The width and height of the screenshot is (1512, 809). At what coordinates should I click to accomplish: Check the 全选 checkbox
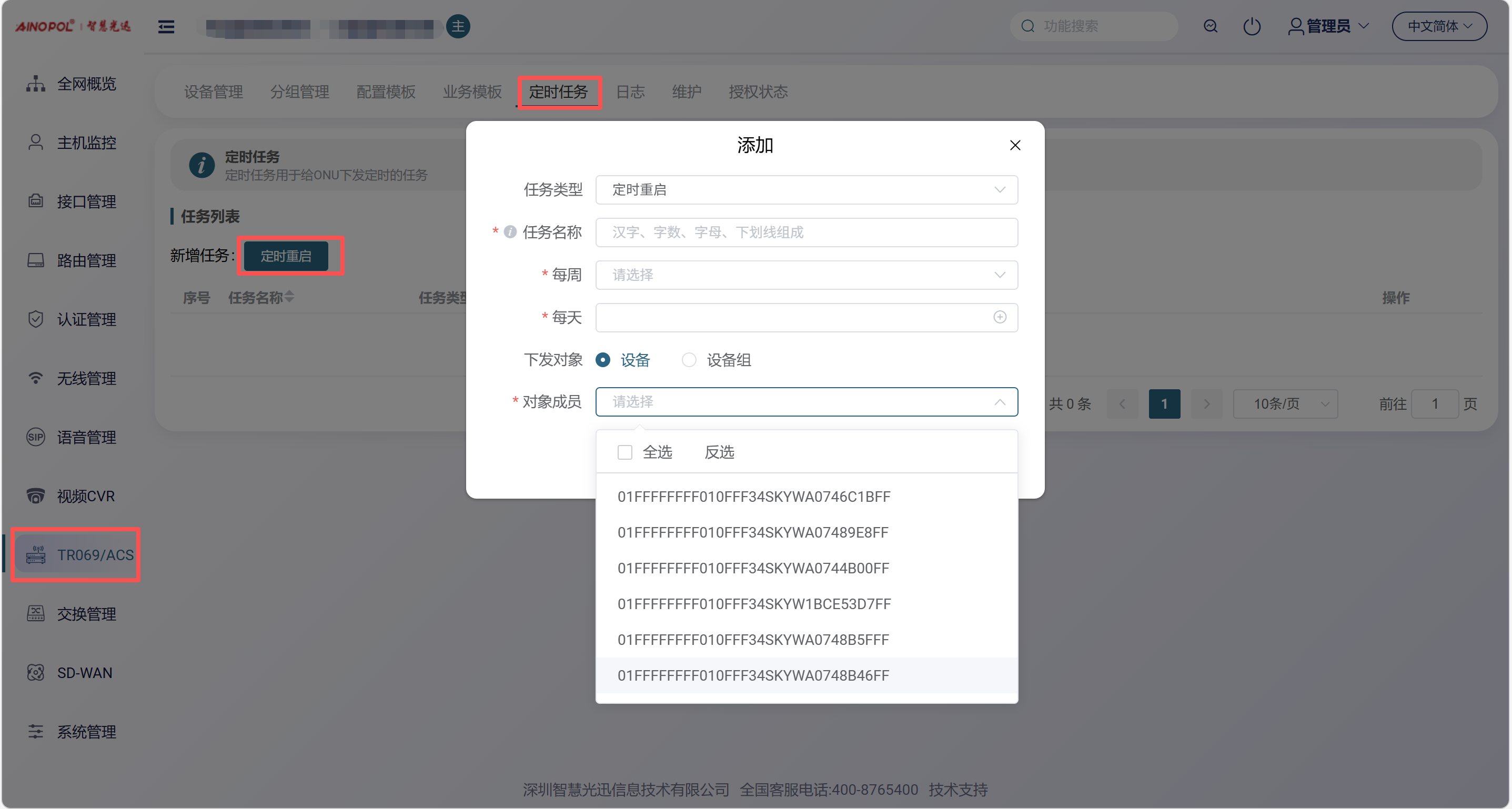(x=624, y=452)
